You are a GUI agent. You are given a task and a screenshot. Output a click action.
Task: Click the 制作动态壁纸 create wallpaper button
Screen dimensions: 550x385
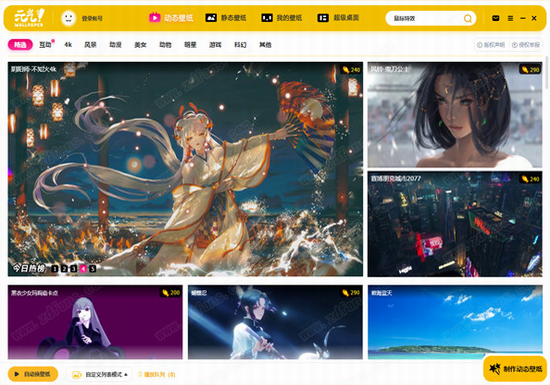(x=515, y=369)
